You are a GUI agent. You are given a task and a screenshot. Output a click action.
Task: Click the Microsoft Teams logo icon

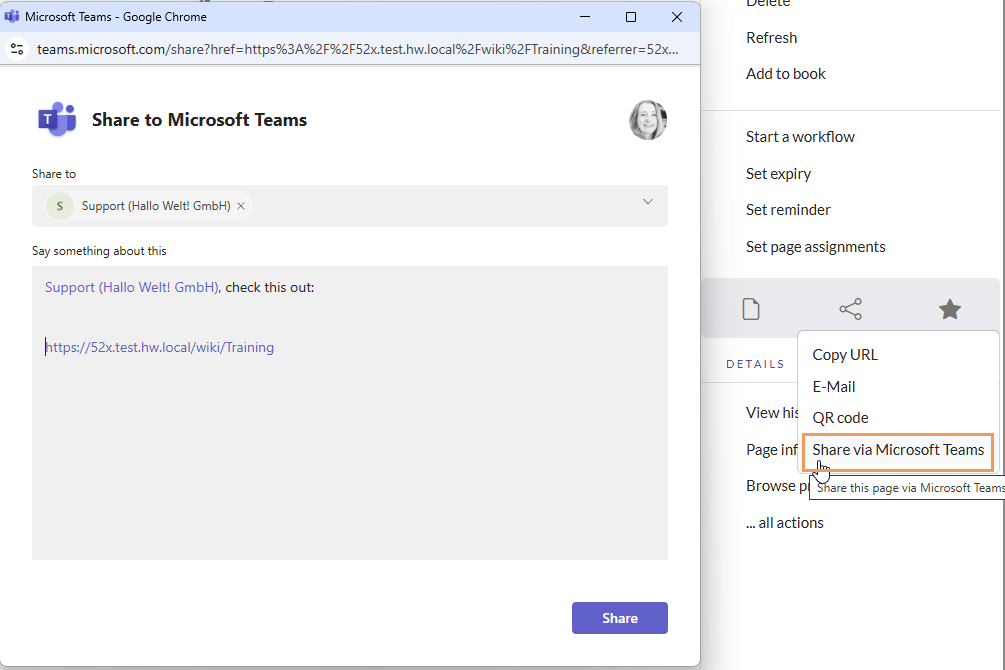[x=57, y=120]
